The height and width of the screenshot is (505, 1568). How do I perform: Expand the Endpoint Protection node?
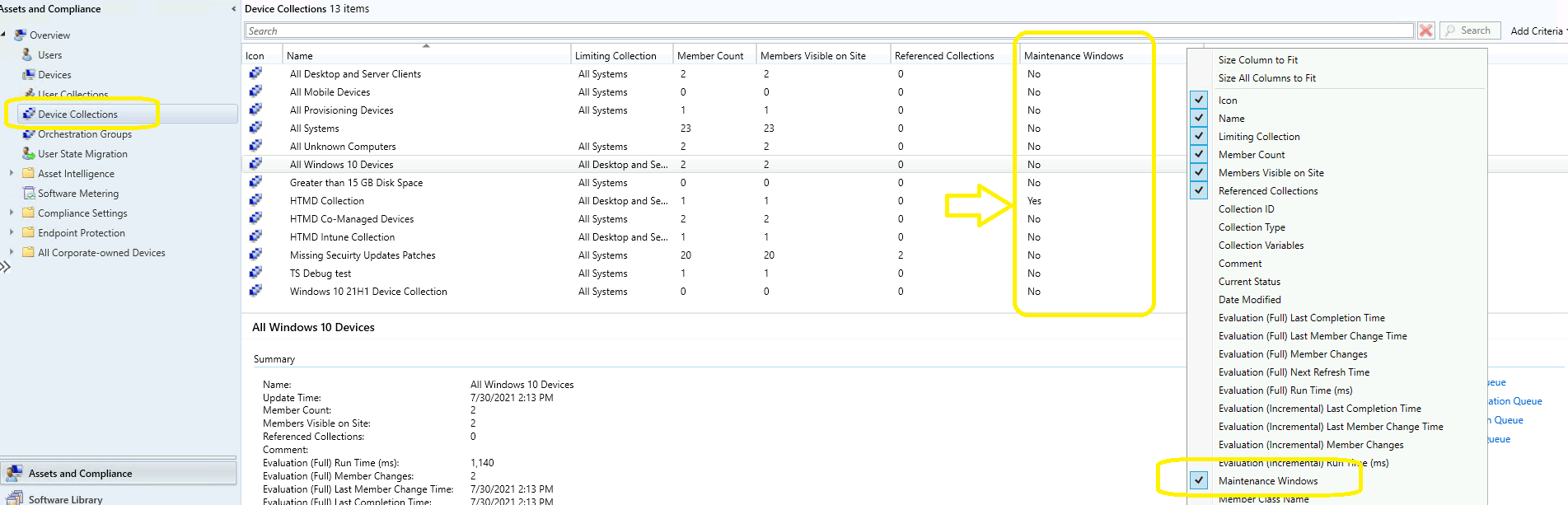11,232
